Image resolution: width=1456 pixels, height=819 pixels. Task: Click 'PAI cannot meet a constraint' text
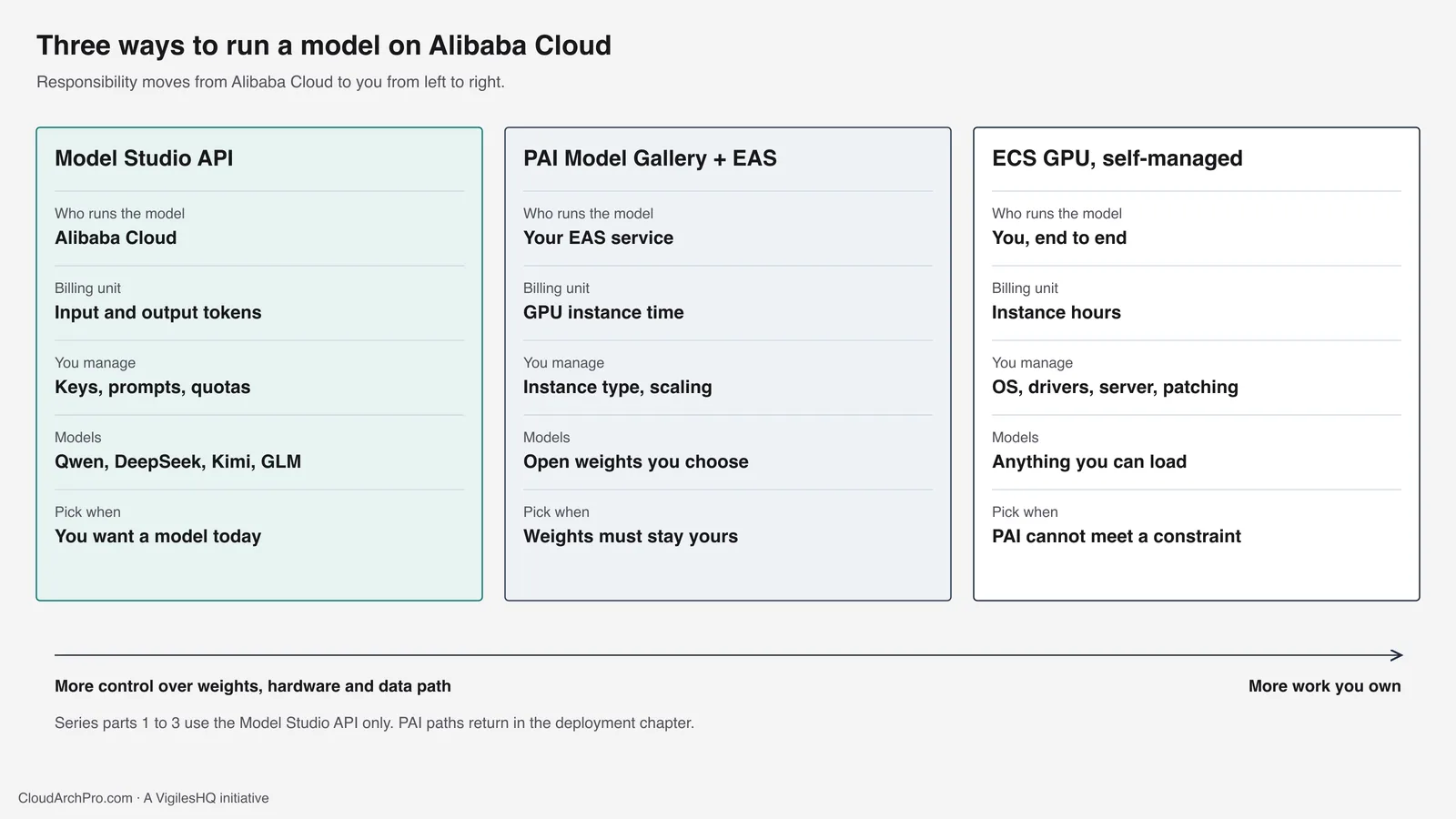1116,536
